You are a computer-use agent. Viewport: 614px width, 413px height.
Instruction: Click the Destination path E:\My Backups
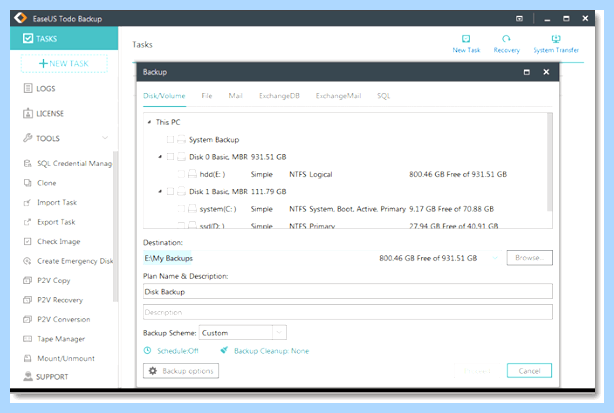168,258
